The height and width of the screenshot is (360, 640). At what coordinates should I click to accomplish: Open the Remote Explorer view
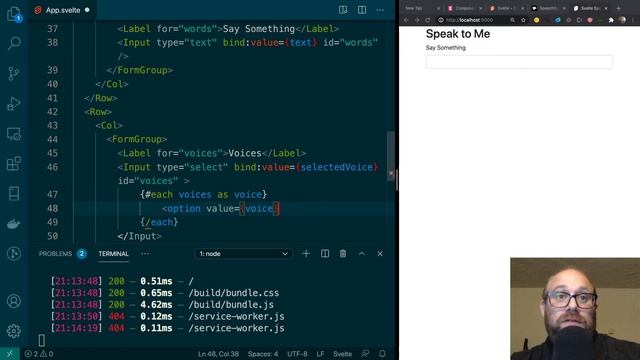pos(14,134)
